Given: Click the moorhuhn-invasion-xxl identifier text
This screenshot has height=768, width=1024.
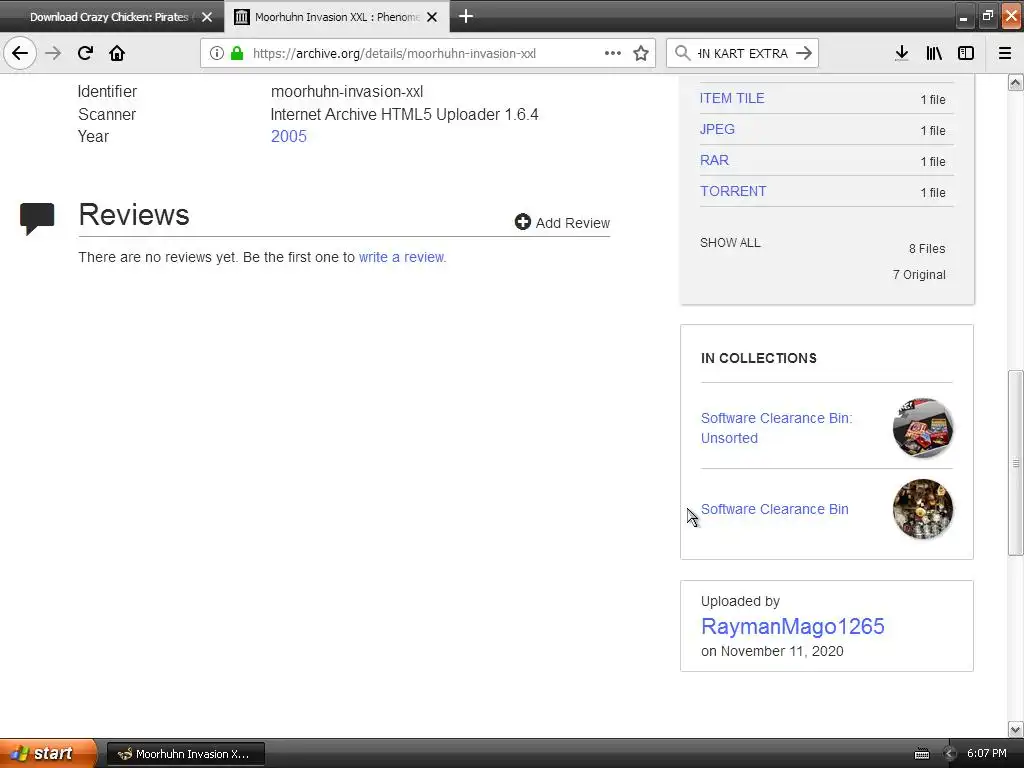Looking at the screenshot, I should coord(347,91).
